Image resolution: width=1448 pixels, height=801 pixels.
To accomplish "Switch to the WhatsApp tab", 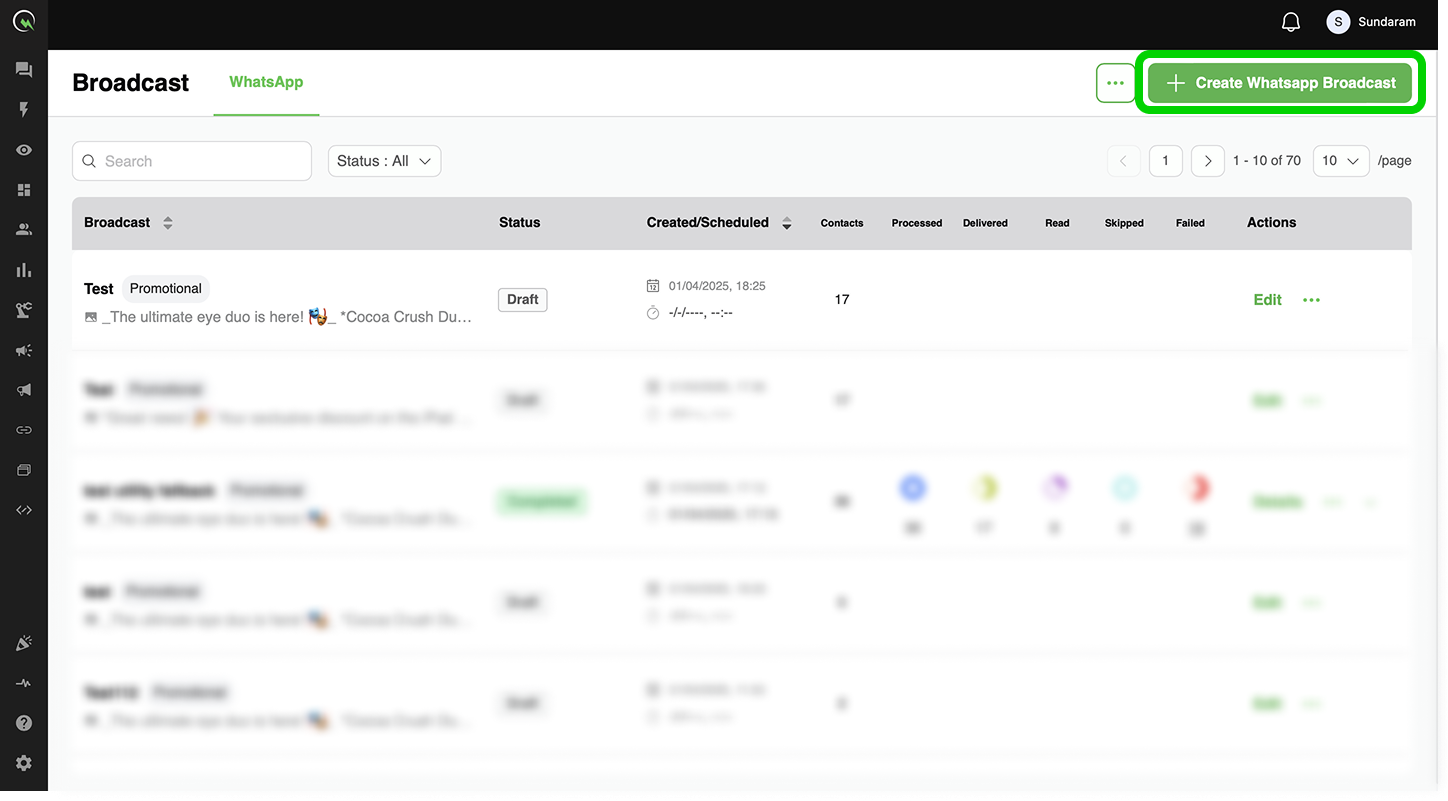I will tap(266, 82).
